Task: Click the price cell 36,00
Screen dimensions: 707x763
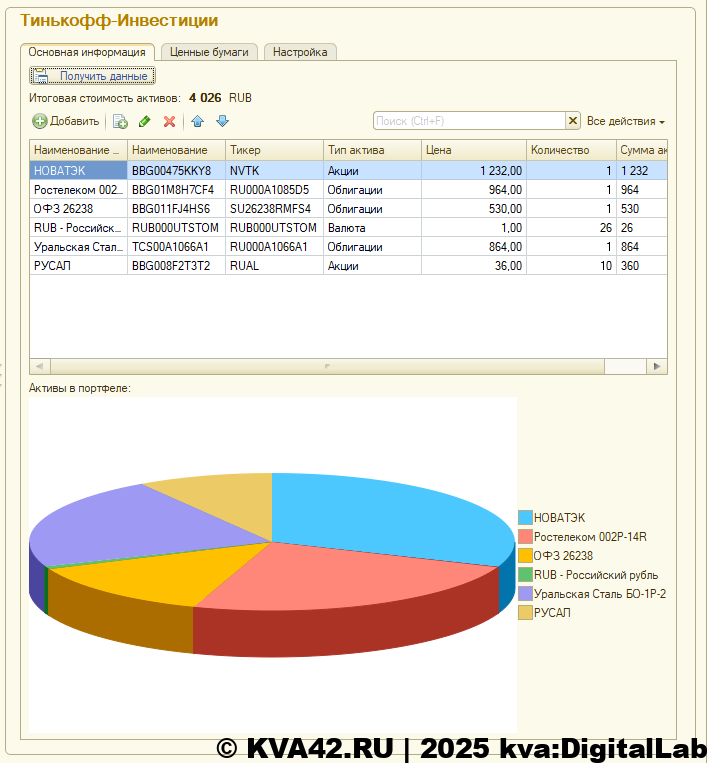Action: click(x=474, y=266)
